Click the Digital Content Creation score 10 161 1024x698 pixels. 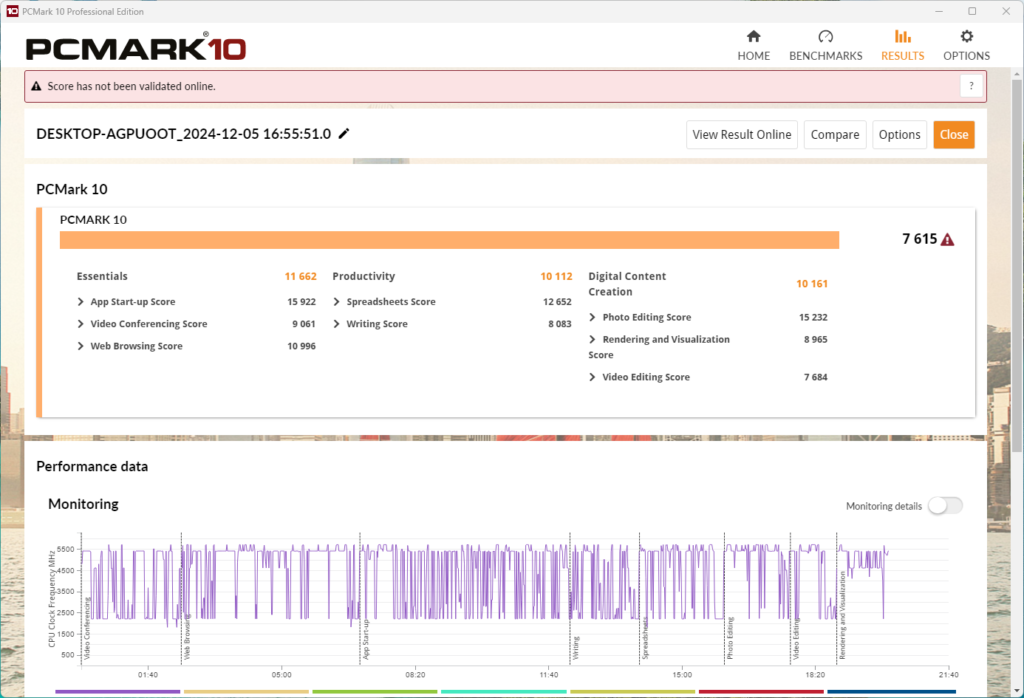[812, 284]
